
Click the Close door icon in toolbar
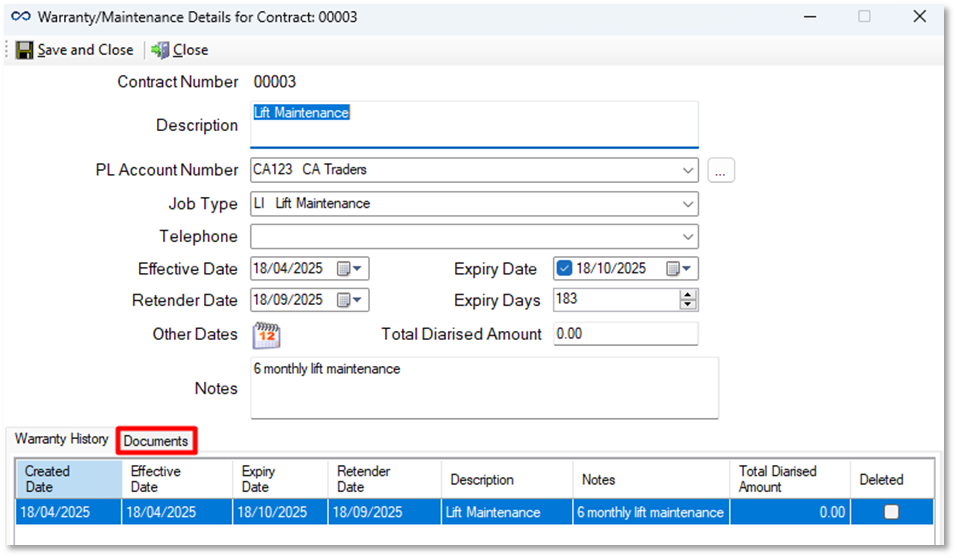click(160, 50)
